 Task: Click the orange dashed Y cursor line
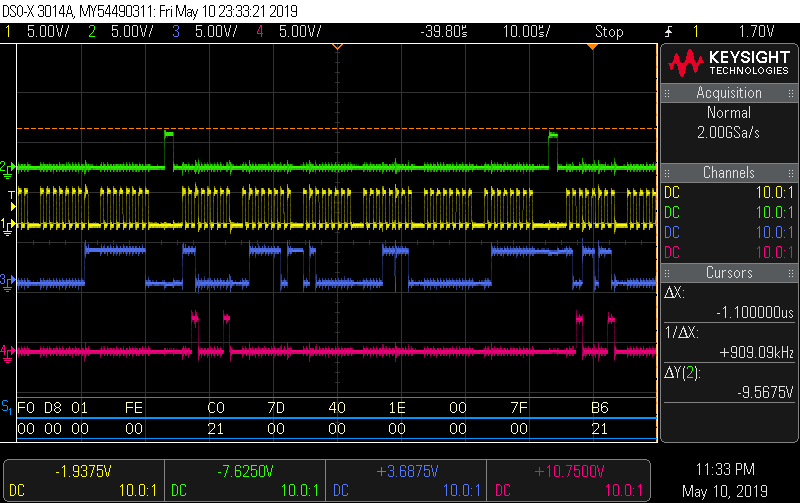click(337, 129)
